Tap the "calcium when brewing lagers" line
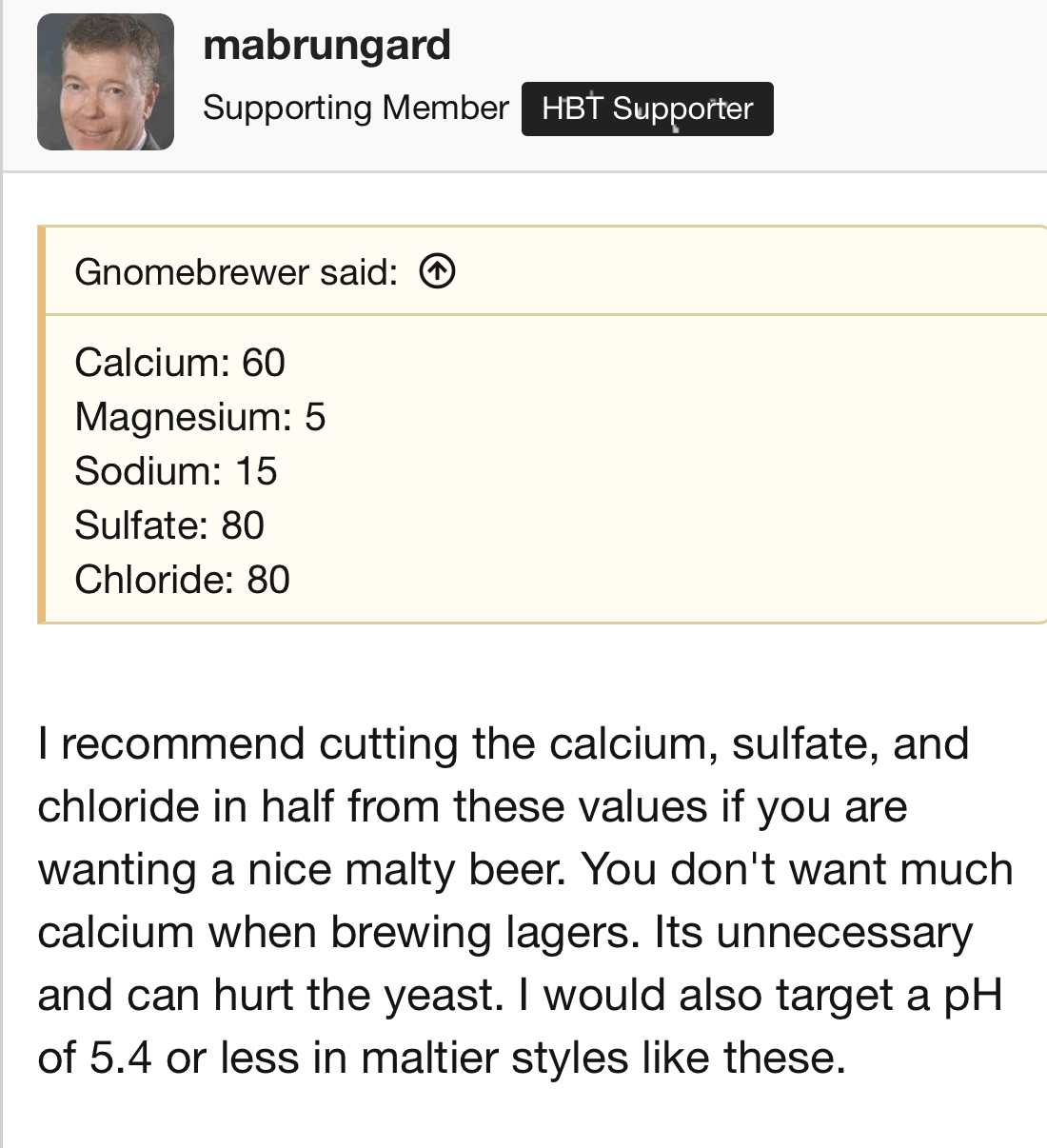This screenshot has height=1148, width=1047. (x=505, y=932)
